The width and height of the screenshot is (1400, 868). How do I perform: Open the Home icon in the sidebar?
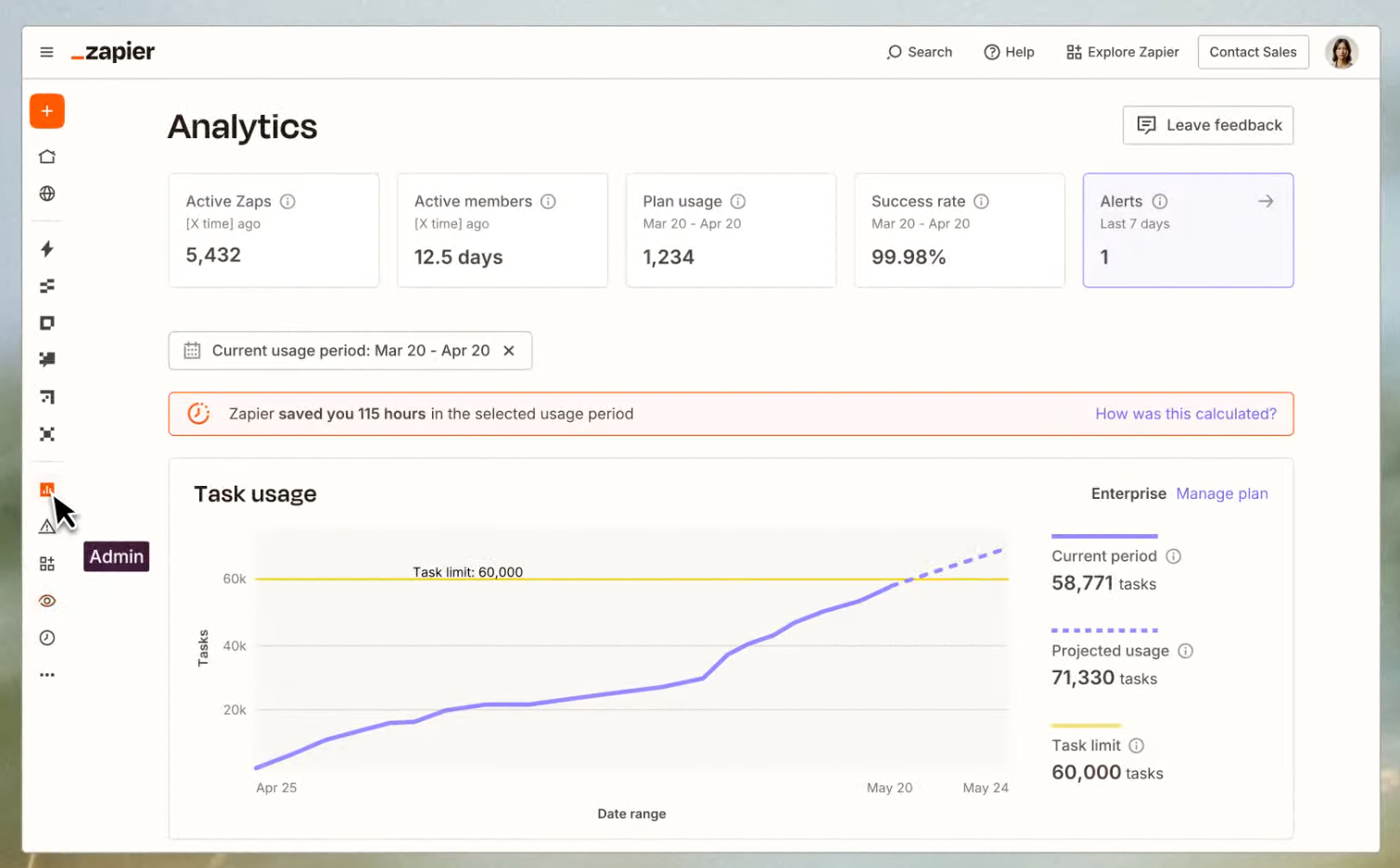tap(47, 157)
